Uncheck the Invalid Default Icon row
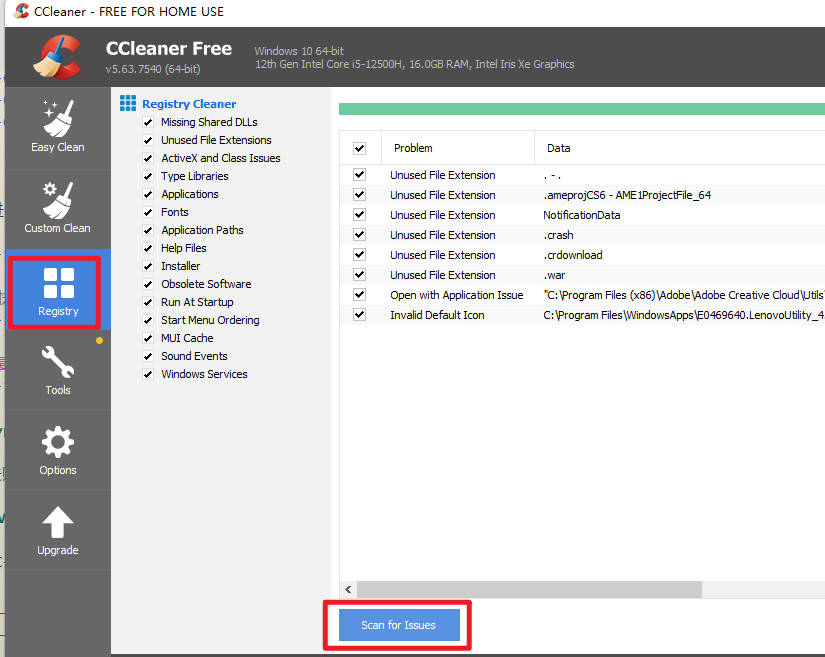Screen dimensions: 825x657 (359, 315)
